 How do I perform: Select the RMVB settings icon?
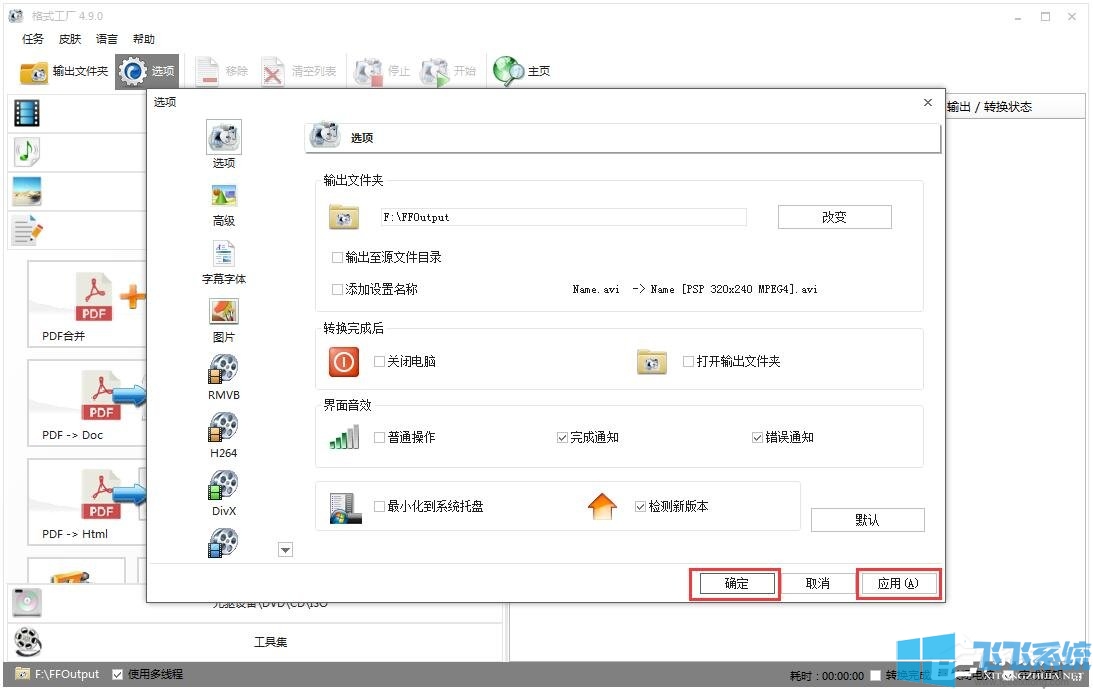click(x=222, y=378)
